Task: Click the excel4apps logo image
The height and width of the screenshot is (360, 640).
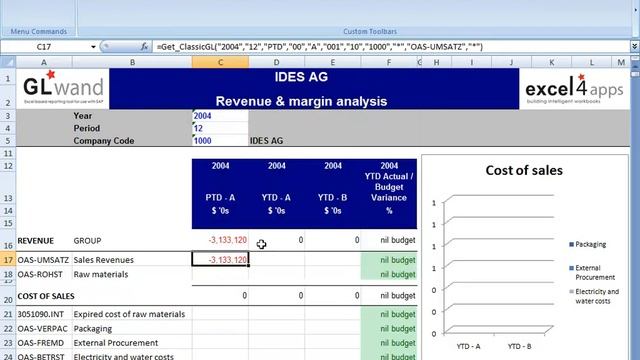Action: click(574, 89)
